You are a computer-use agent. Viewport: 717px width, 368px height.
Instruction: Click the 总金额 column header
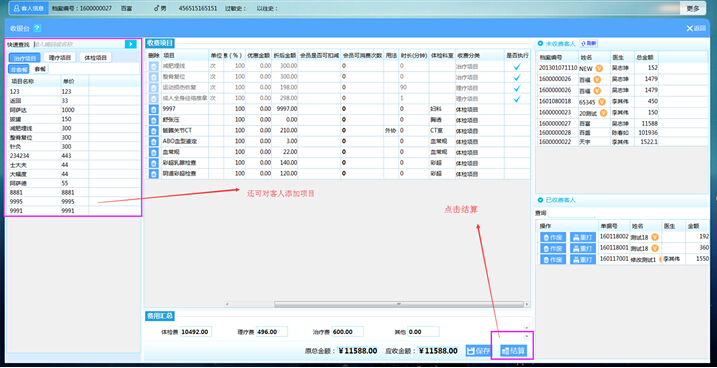[646, 58]
